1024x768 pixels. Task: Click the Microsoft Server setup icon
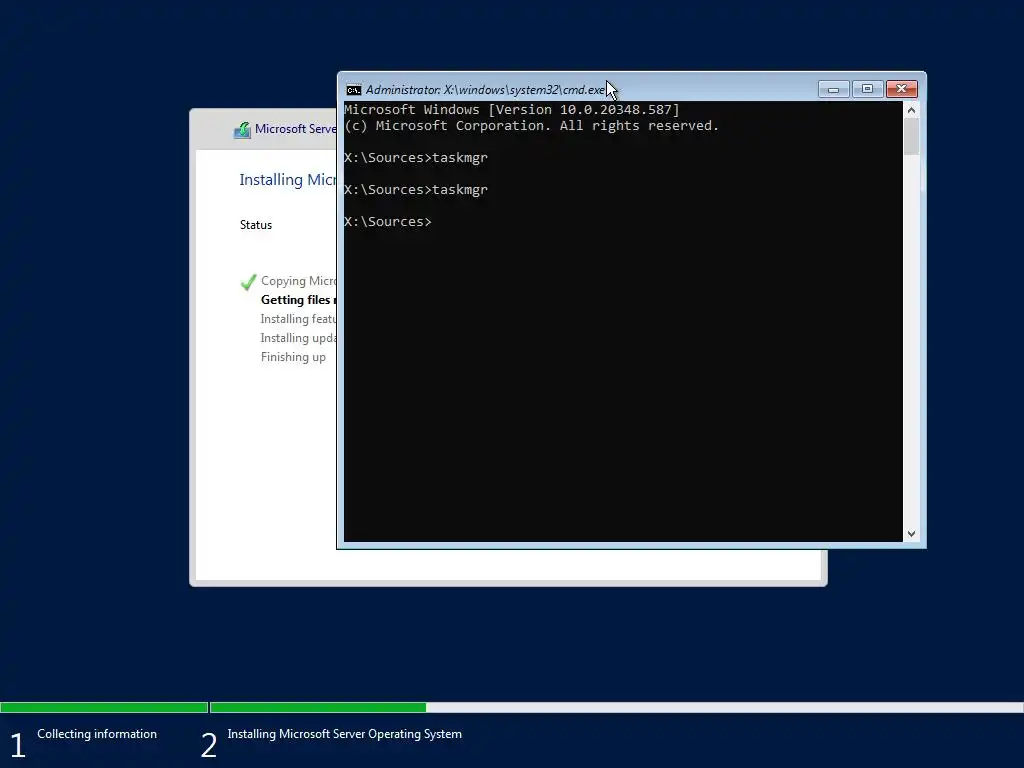point(242,130)
